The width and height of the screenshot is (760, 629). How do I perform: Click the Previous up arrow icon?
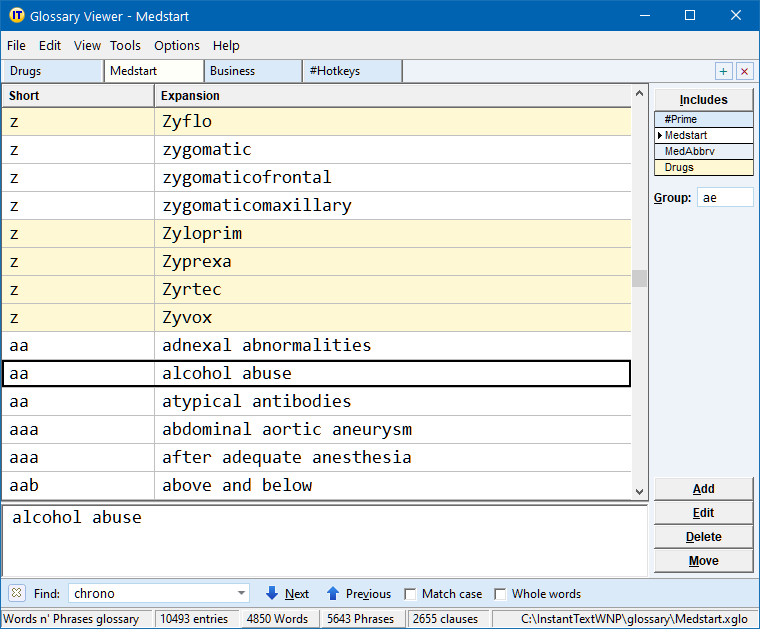click(333, 593)
